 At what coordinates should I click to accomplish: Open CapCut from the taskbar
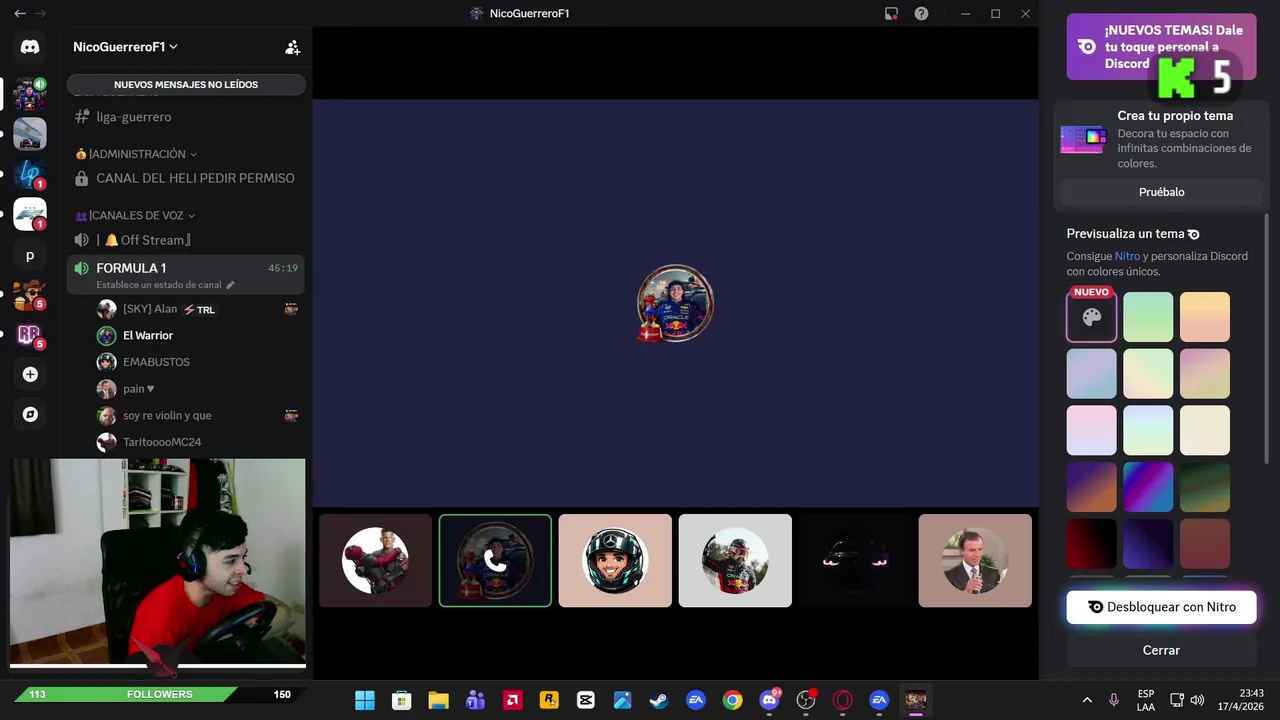(x=586, y=700)
